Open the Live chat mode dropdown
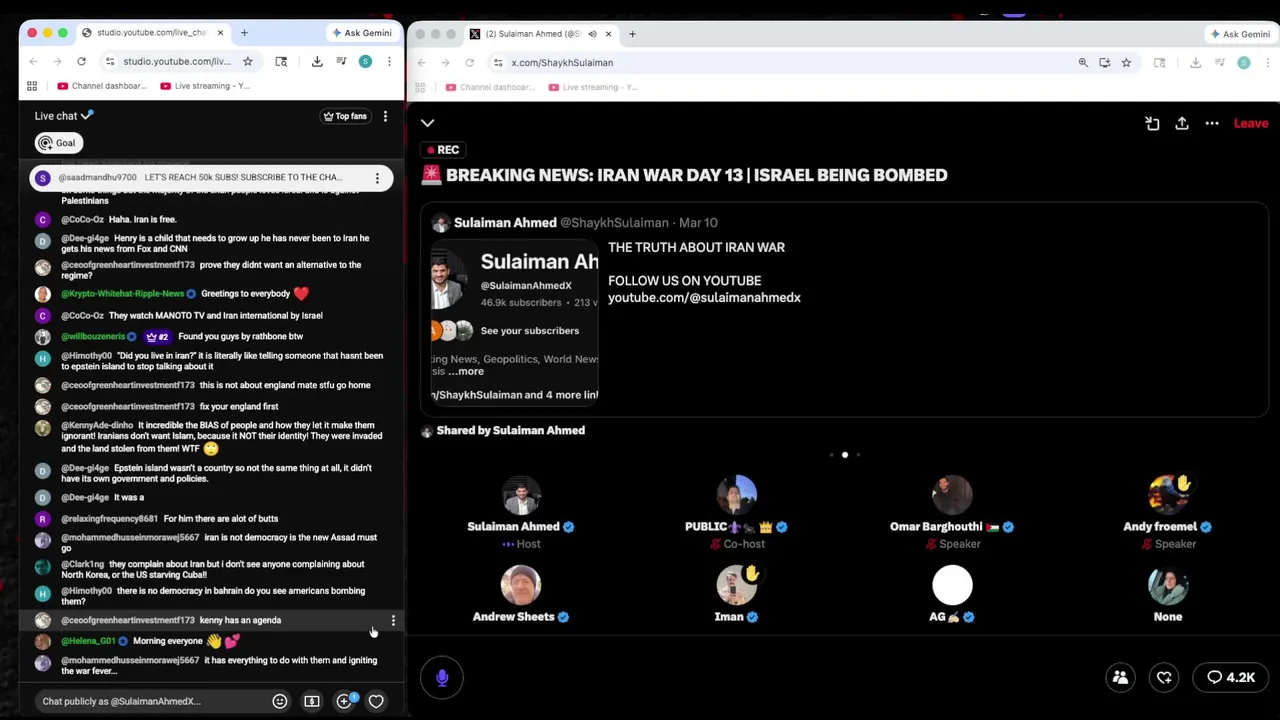This screenshot has width=1280, height=720. tap(64, 116)
